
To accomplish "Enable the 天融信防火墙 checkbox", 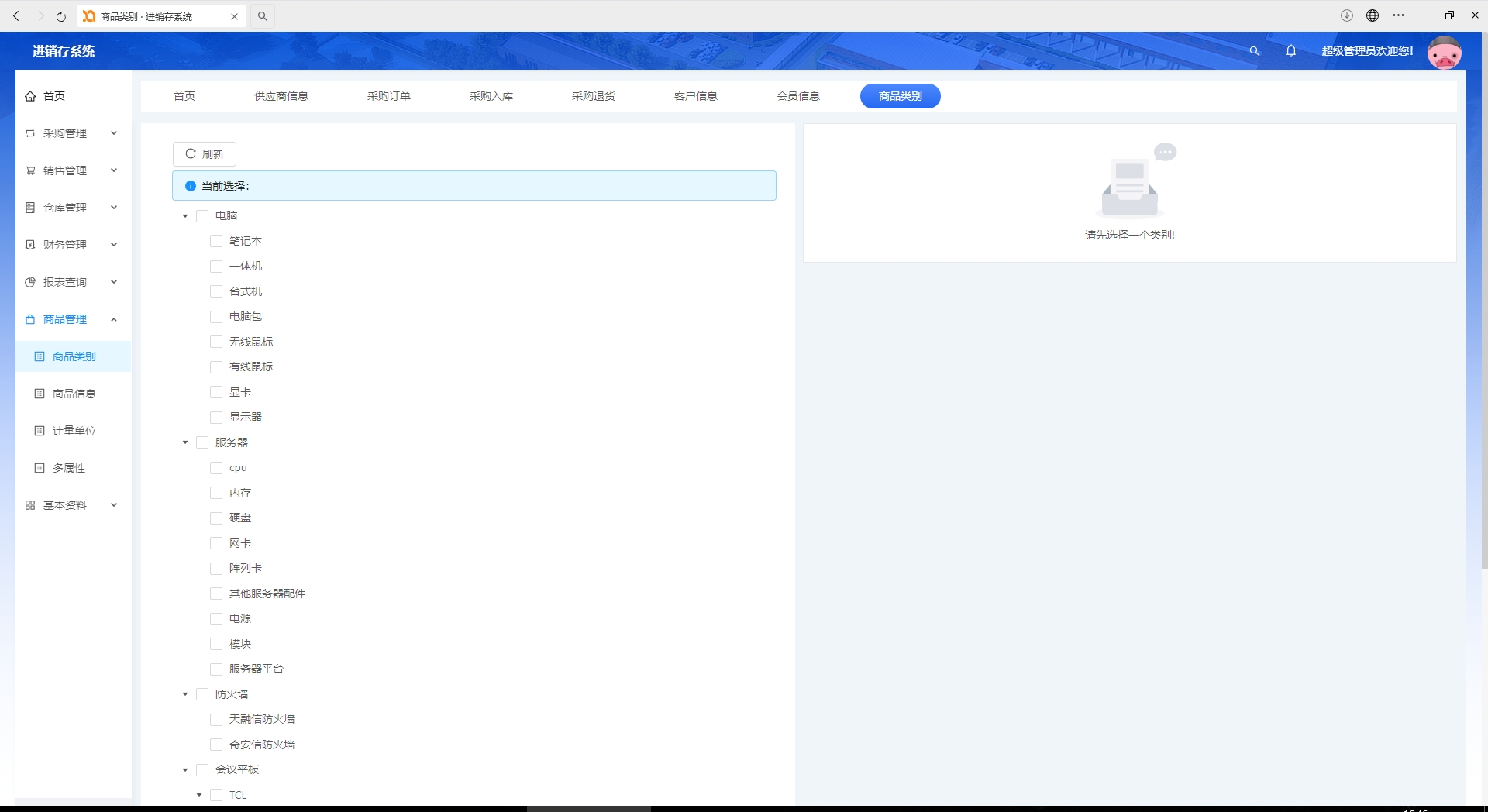I will [216, 719].
